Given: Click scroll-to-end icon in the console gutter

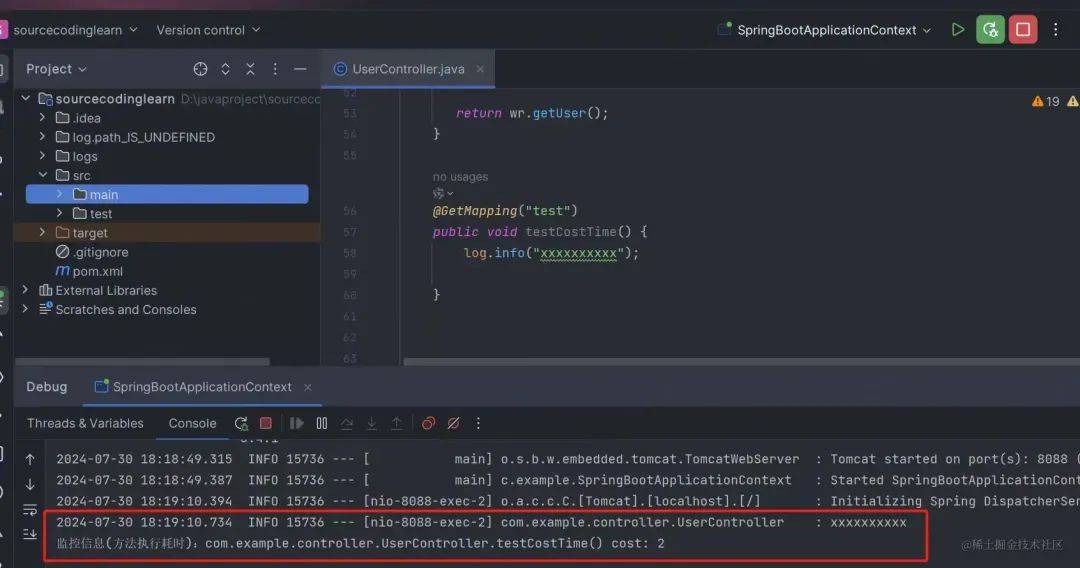Looking at the screenshot, I should click(x=30, y=534).
